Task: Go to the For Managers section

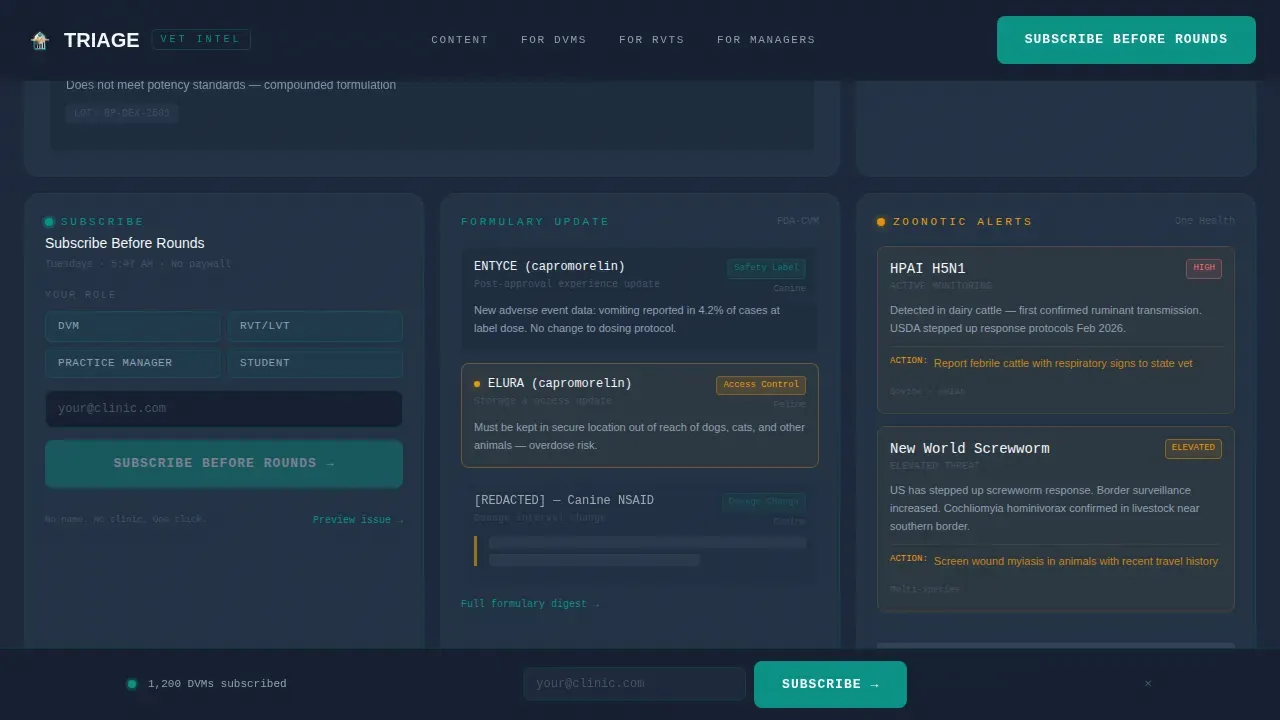Action: pos(766,40)
